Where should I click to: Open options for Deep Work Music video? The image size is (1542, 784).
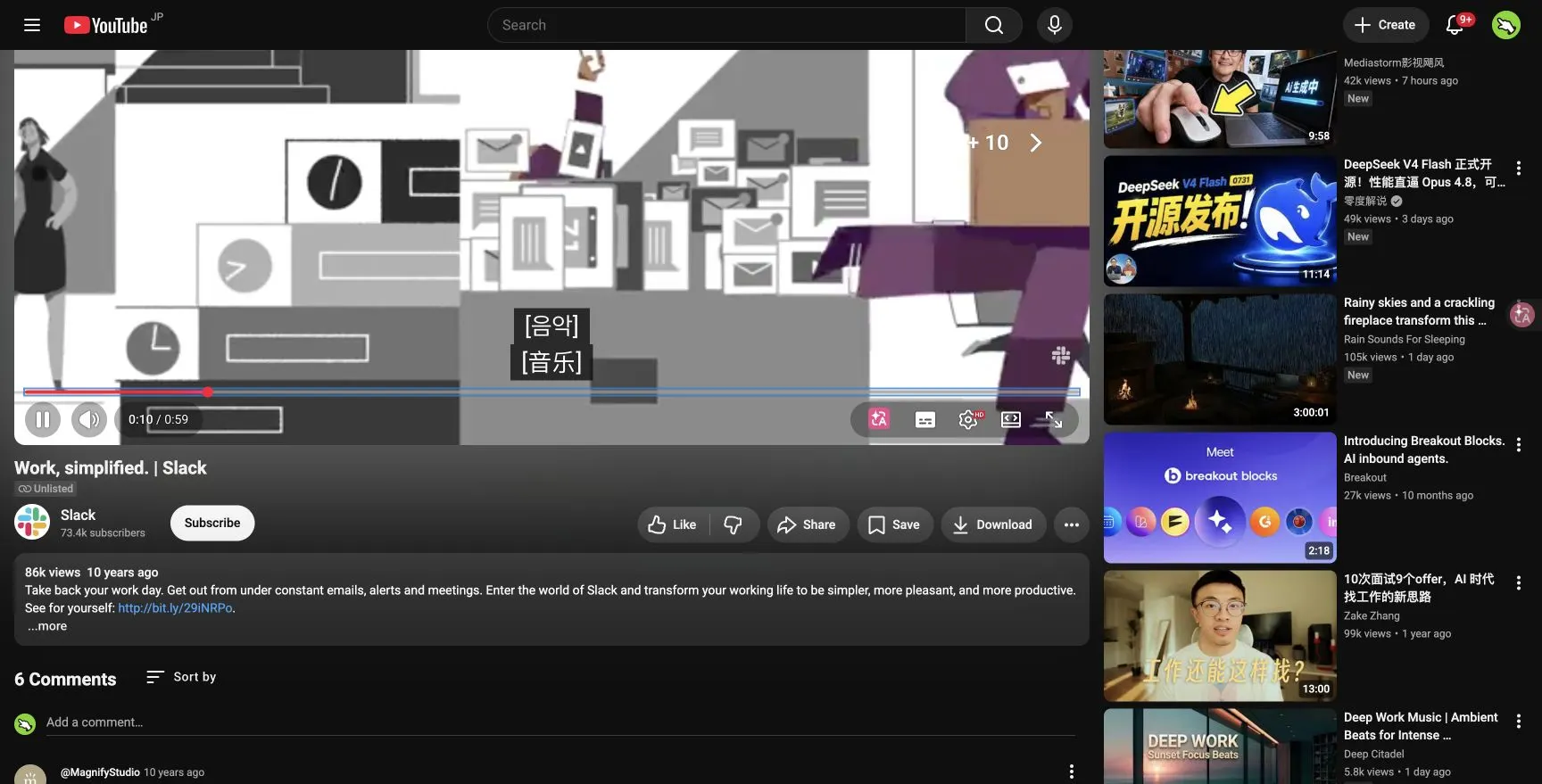point(1518,721)
